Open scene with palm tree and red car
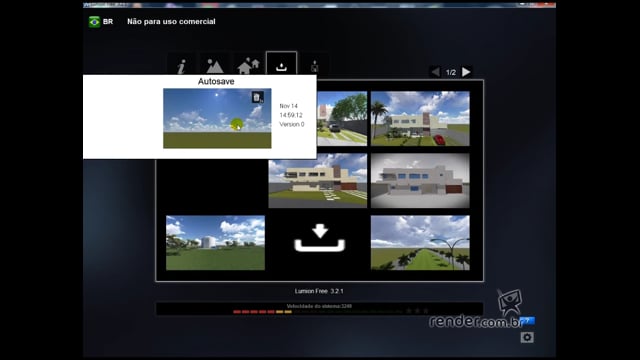Screen dimensions: 640x360 click(x=420, y=119)
